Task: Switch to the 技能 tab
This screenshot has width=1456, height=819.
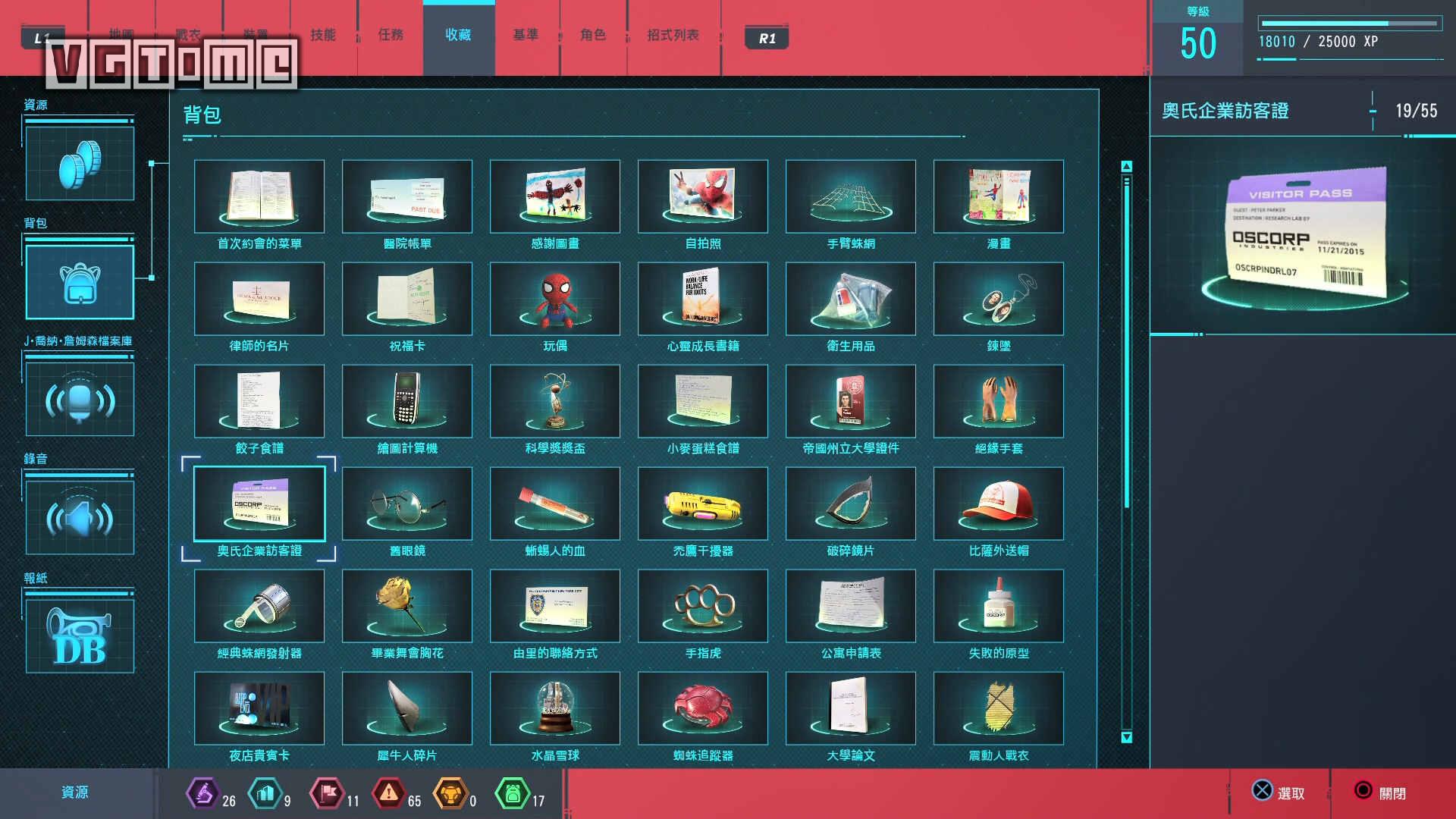Action: click(323, 35)
